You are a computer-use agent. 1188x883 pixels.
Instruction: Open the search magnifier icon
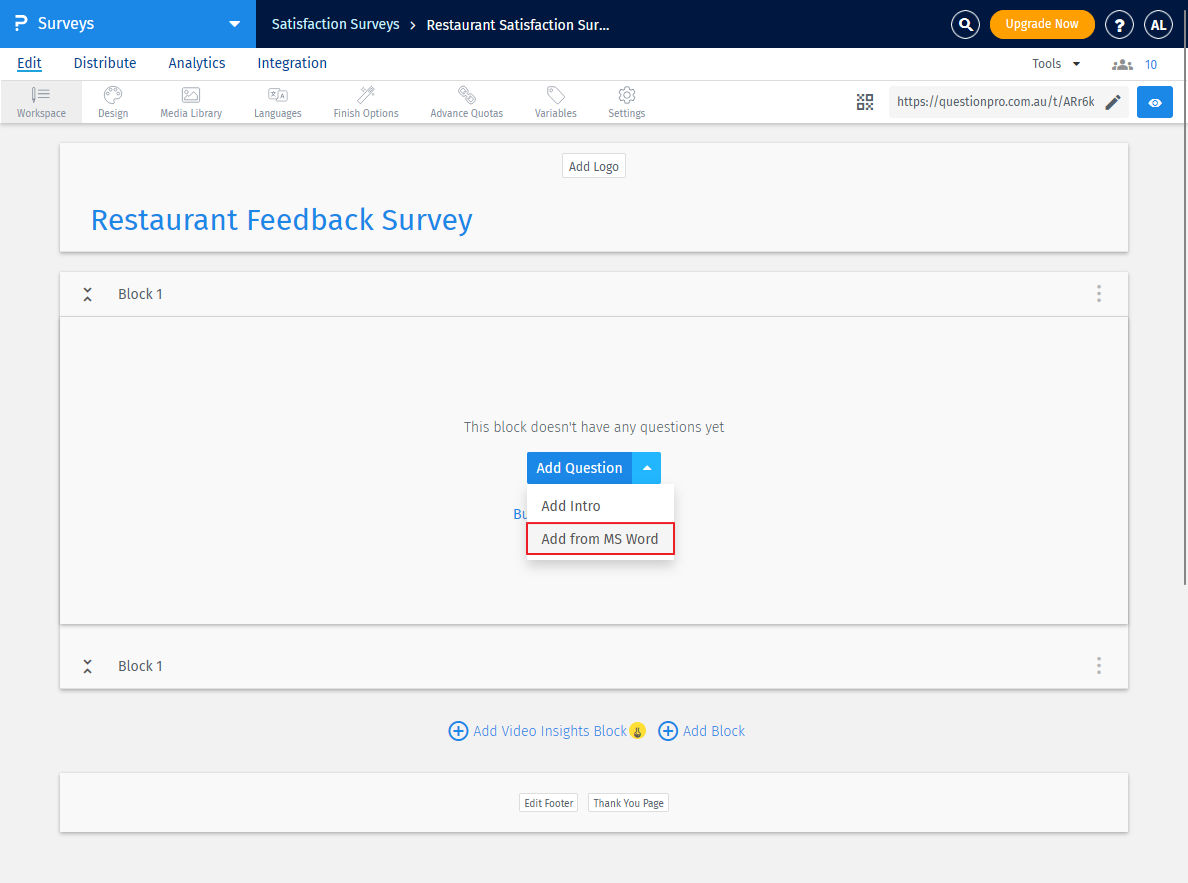point(965,24)
